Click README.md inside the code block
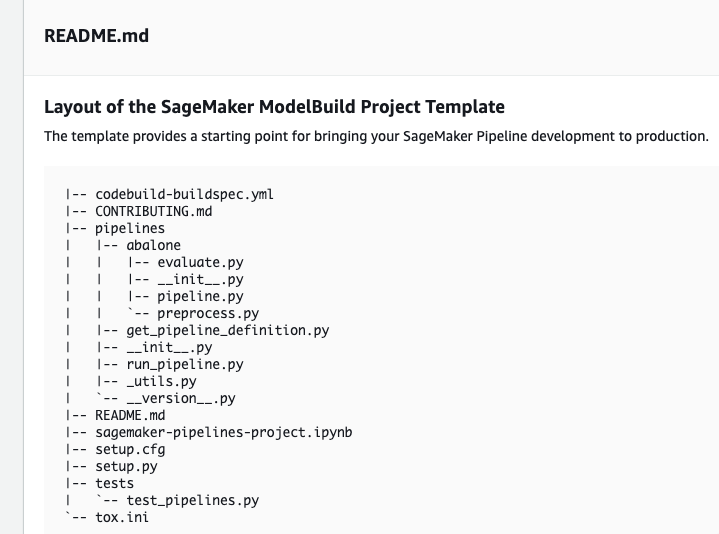This screenshot has width=719, height=534. pyautogui.click(x=130, y=415)
